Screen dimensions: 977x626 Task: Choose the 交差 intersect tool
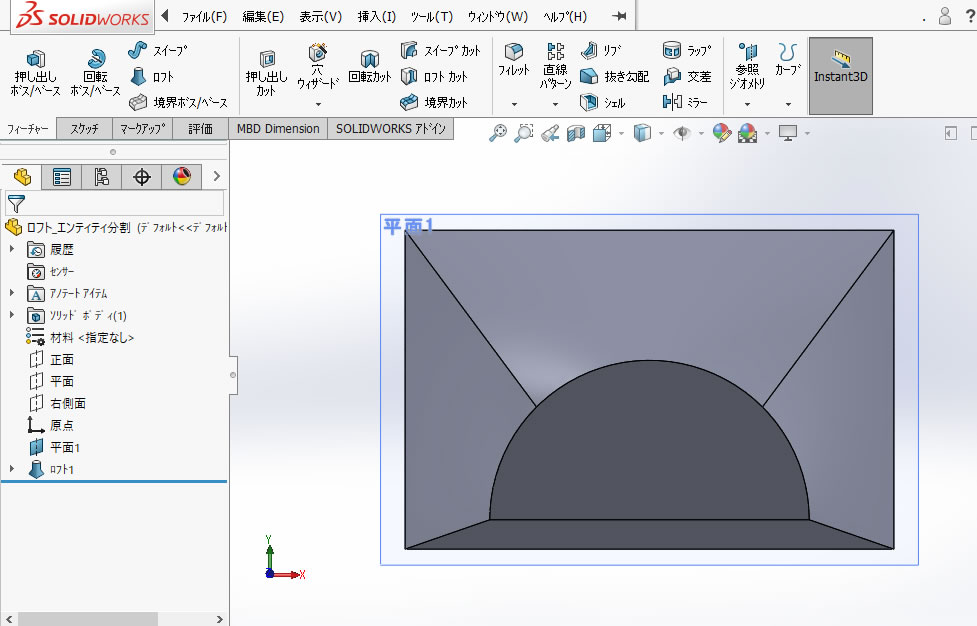pyautogui.click(x=687, y=77)
